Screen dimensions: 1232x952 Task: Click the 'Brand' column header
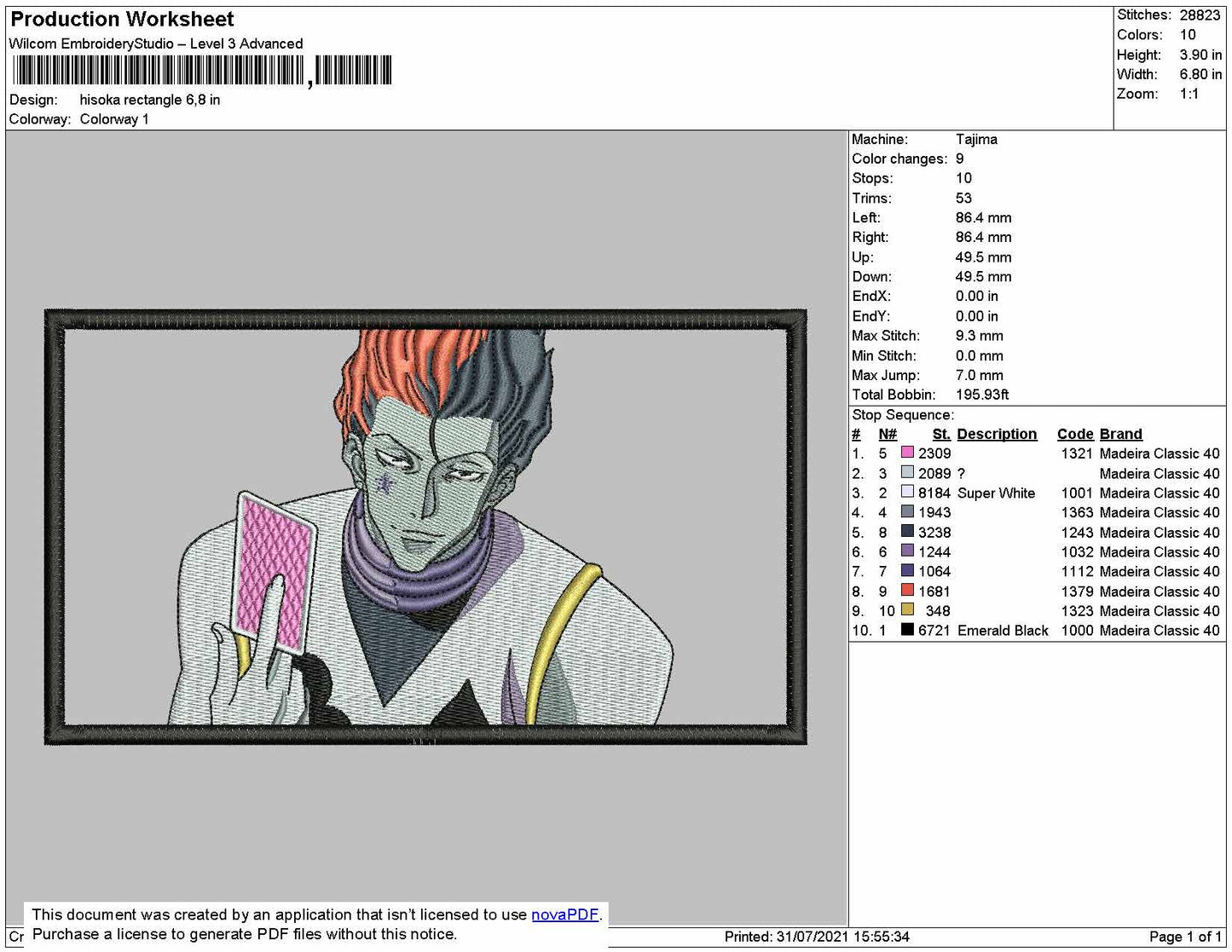tap(1121, 434)
